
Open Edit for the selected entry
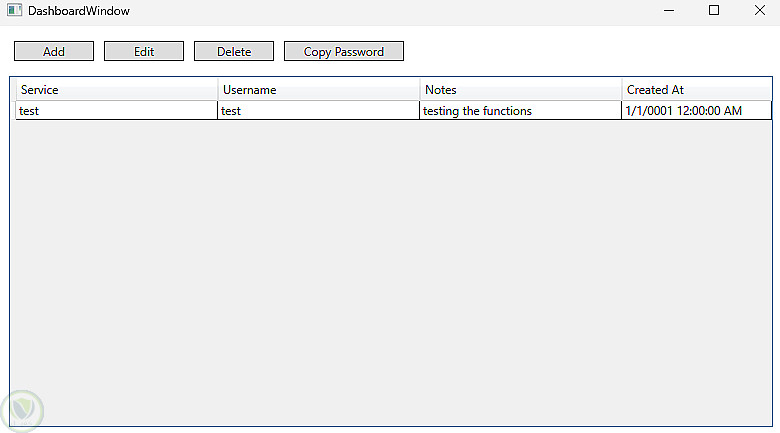pyautogui.click(x=144, y=51)
